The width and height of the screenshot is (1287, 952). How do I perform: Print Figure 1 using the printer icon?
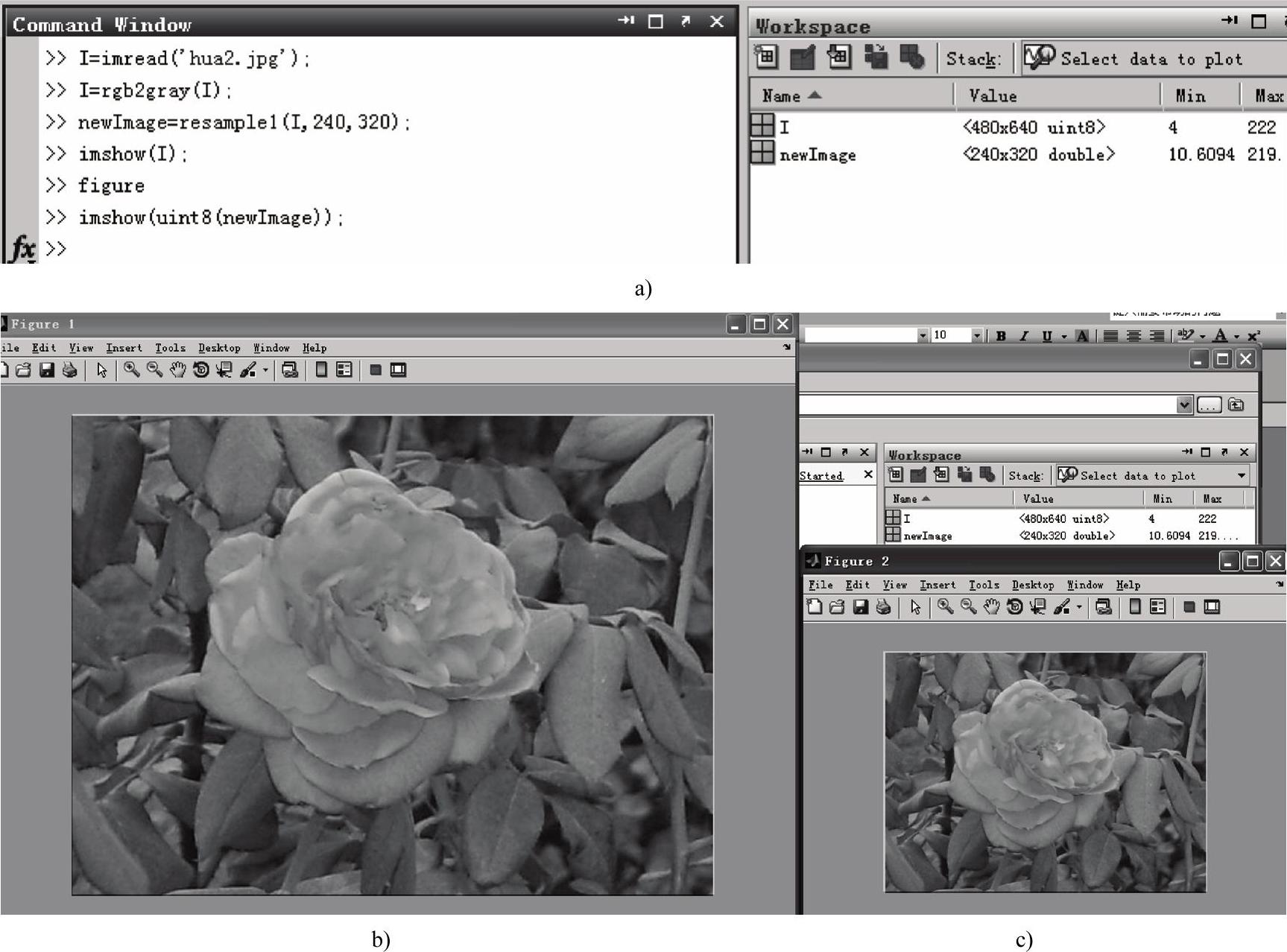[x=70, y=370]
